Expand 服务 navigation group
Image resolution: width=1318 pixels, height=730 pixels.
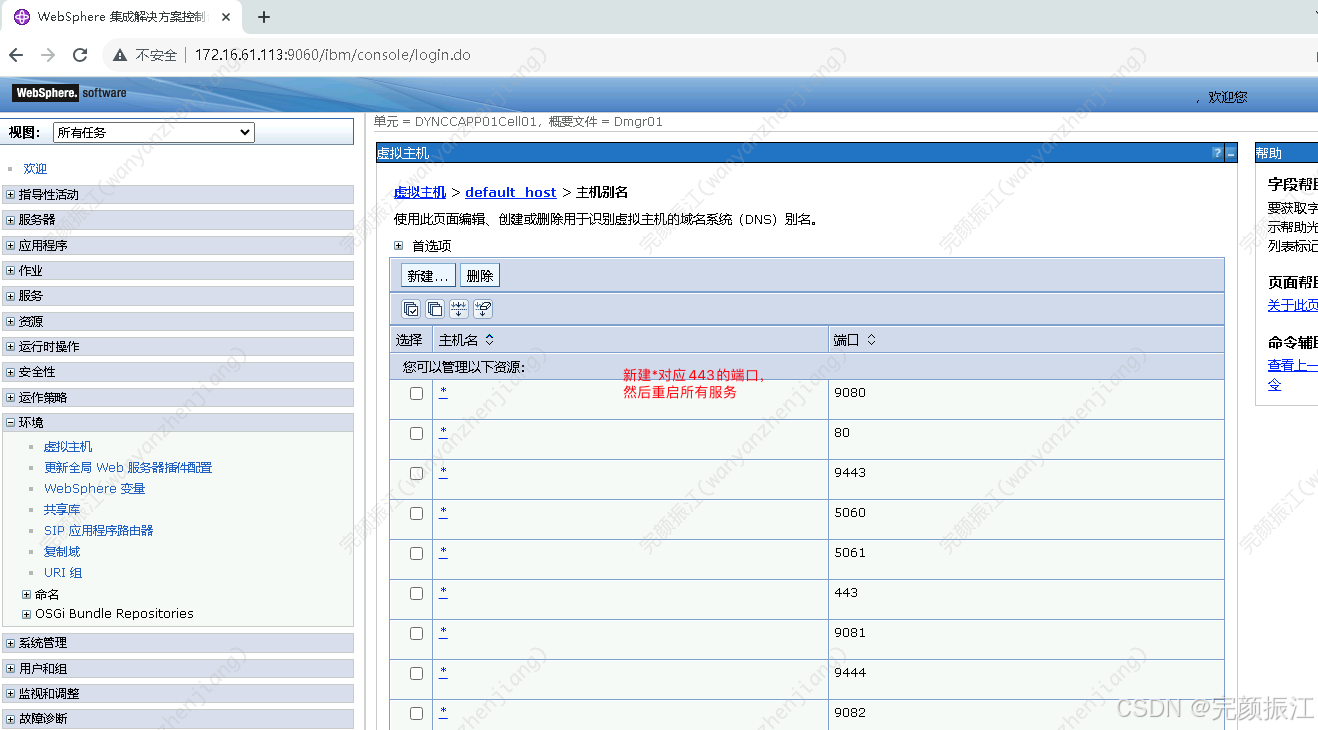click(x=11, y=296)
